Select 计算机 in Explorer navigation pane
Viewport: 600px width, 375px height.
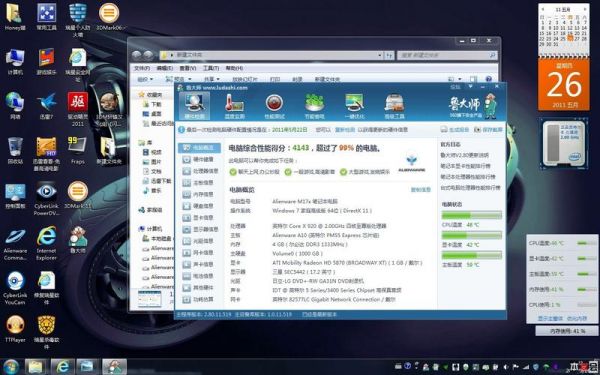(x=150, y=229)
